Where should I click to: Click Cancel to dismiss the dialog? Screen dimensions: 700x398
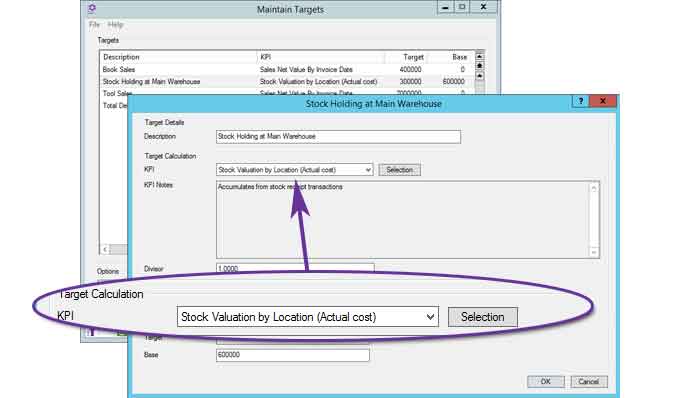point(588,381)
